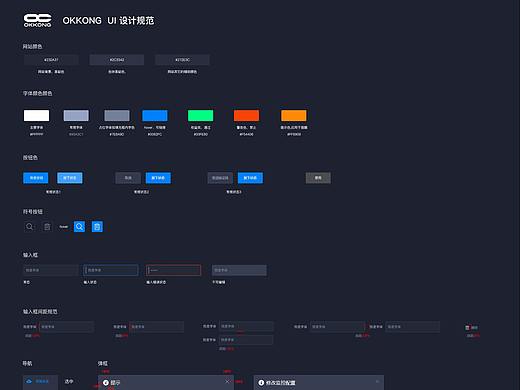Image resolution: width=520 pixels, height=390 pixels.
Task: Select the blue highlighted navigation item
Action: click(40, 382)
